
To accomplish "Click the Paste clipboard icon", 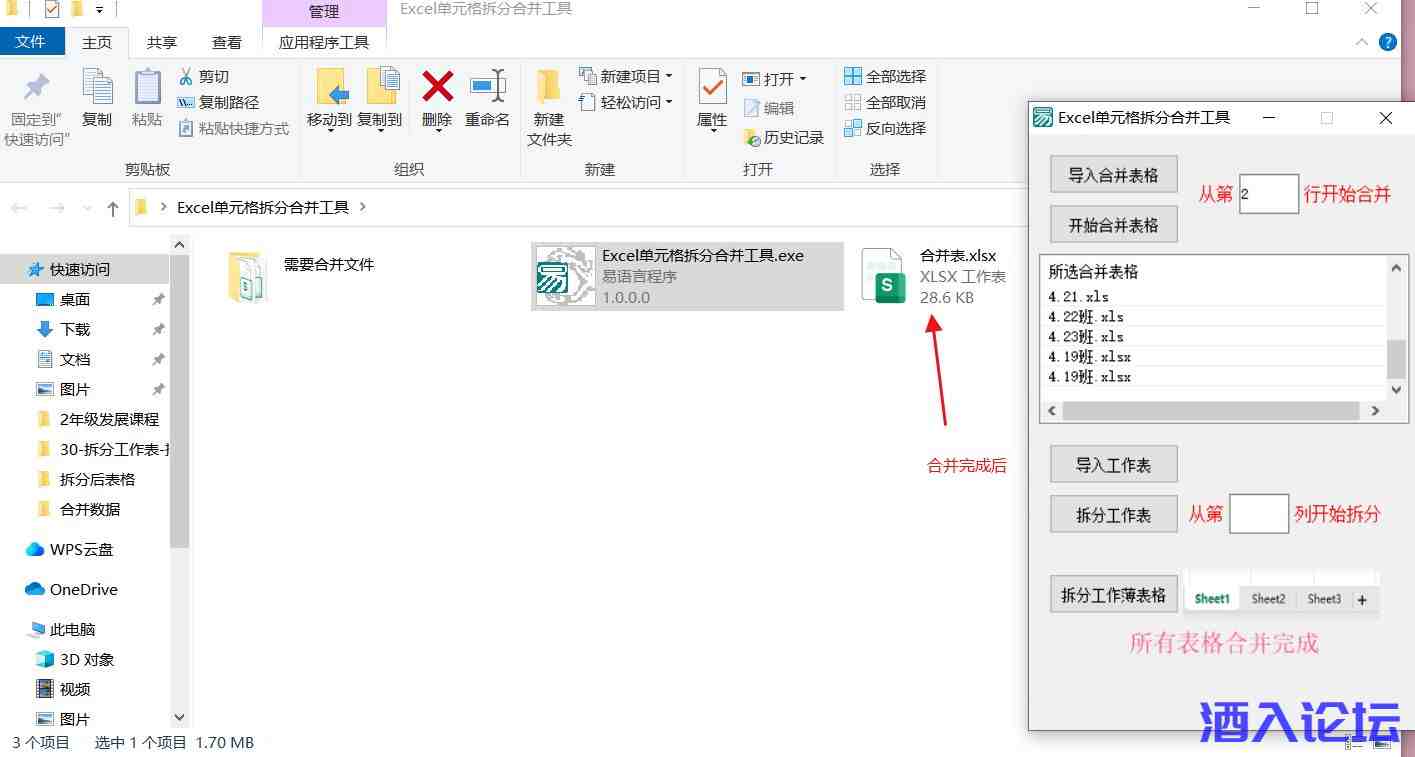I will click(x=147, y=88).
